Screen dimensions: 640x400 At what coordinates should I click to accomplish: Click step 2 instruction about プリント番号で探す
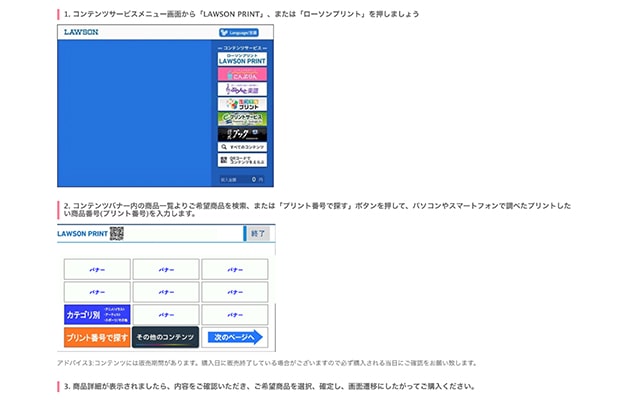(317, 209)
